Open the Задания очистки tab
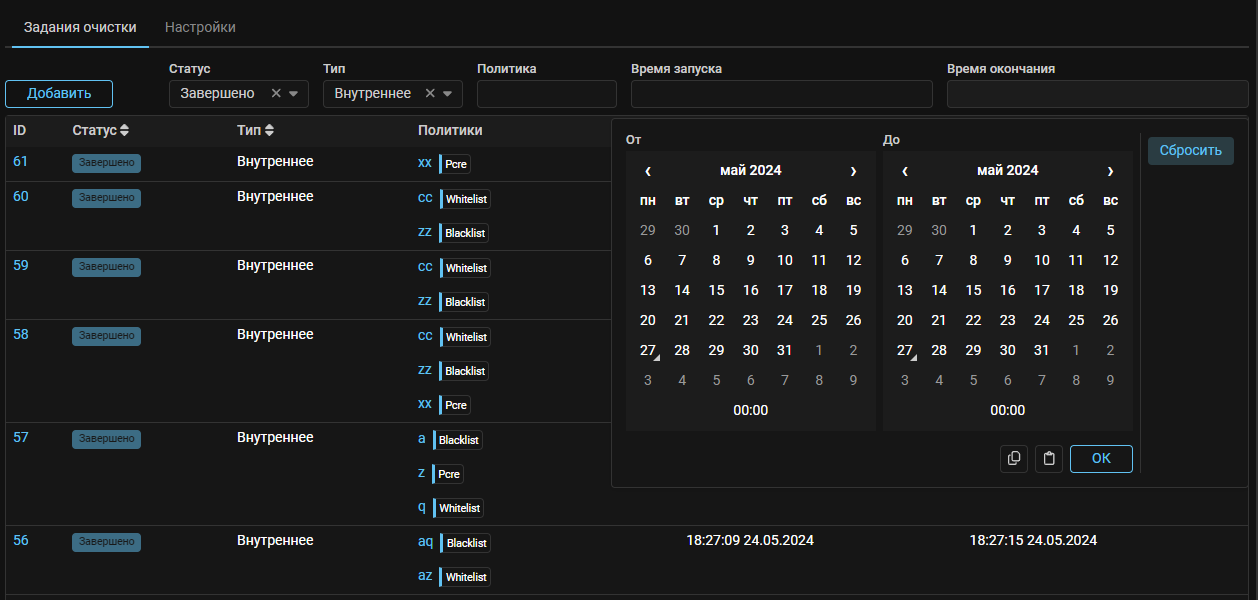 pyautogui.click(x=80, y=27)
